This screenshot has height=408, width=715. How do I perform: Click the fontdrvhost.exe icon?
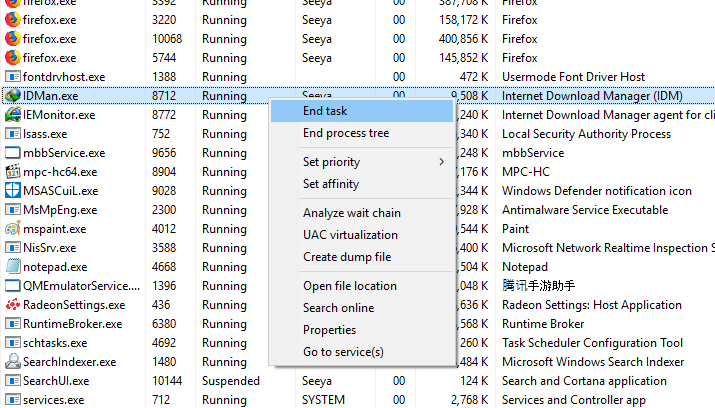click(12, 77)
